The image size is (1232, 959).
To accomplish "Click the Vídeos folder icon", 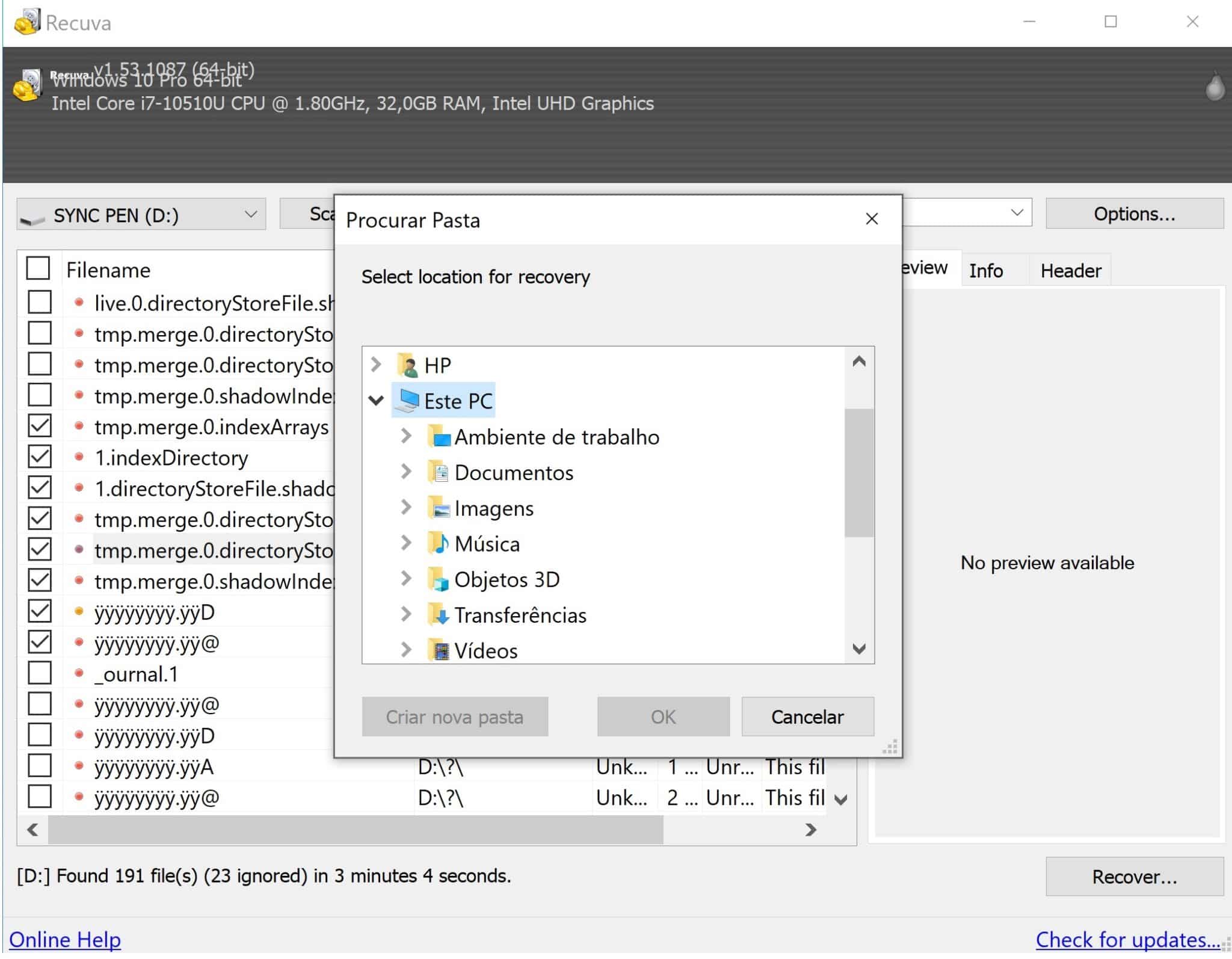I will point(439,650).
